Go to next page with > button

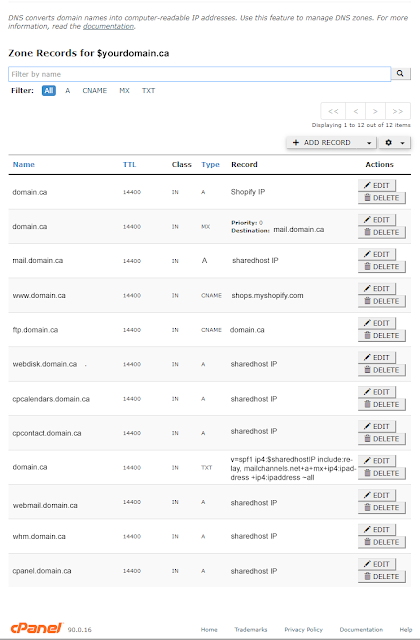(x=375, y=111)
